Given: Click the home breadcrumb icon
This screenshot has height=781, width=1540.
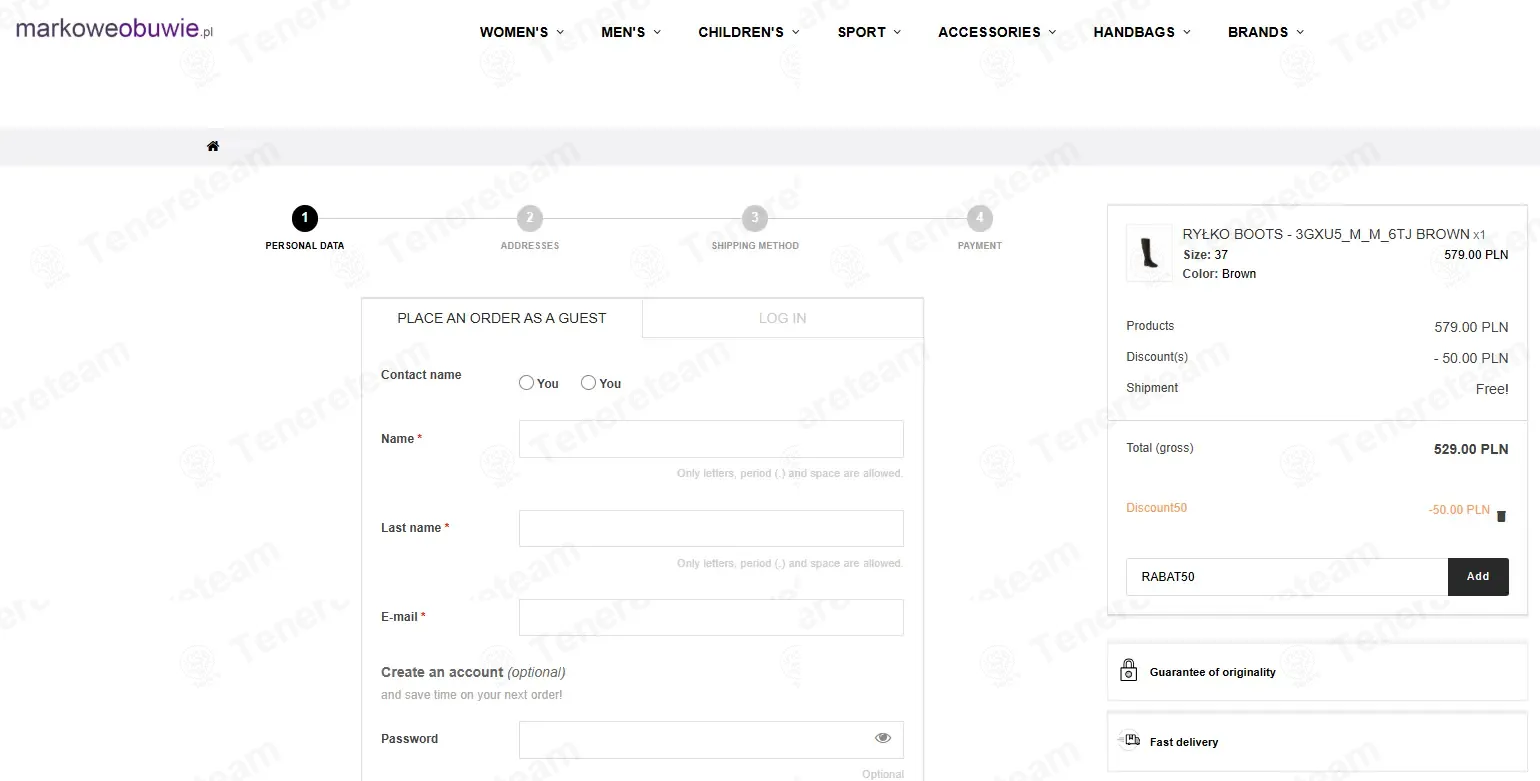Looking at the screenshot, I should coord(213,146).
